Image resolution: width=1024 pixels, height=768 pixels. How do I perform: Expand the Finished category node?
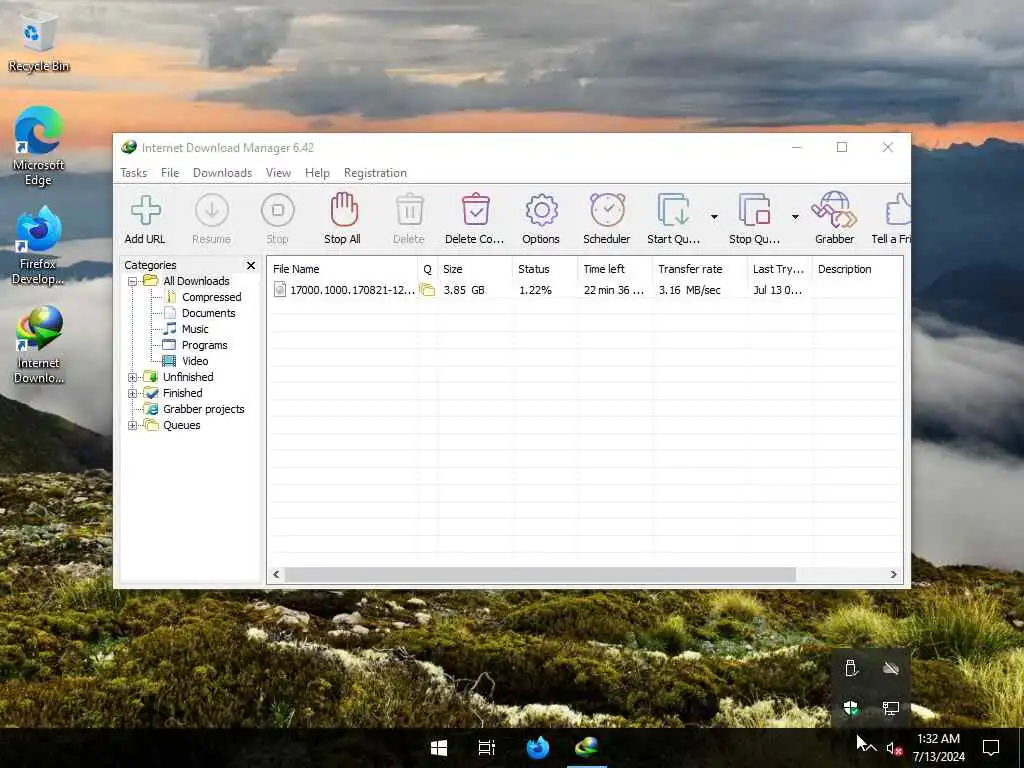133,394
